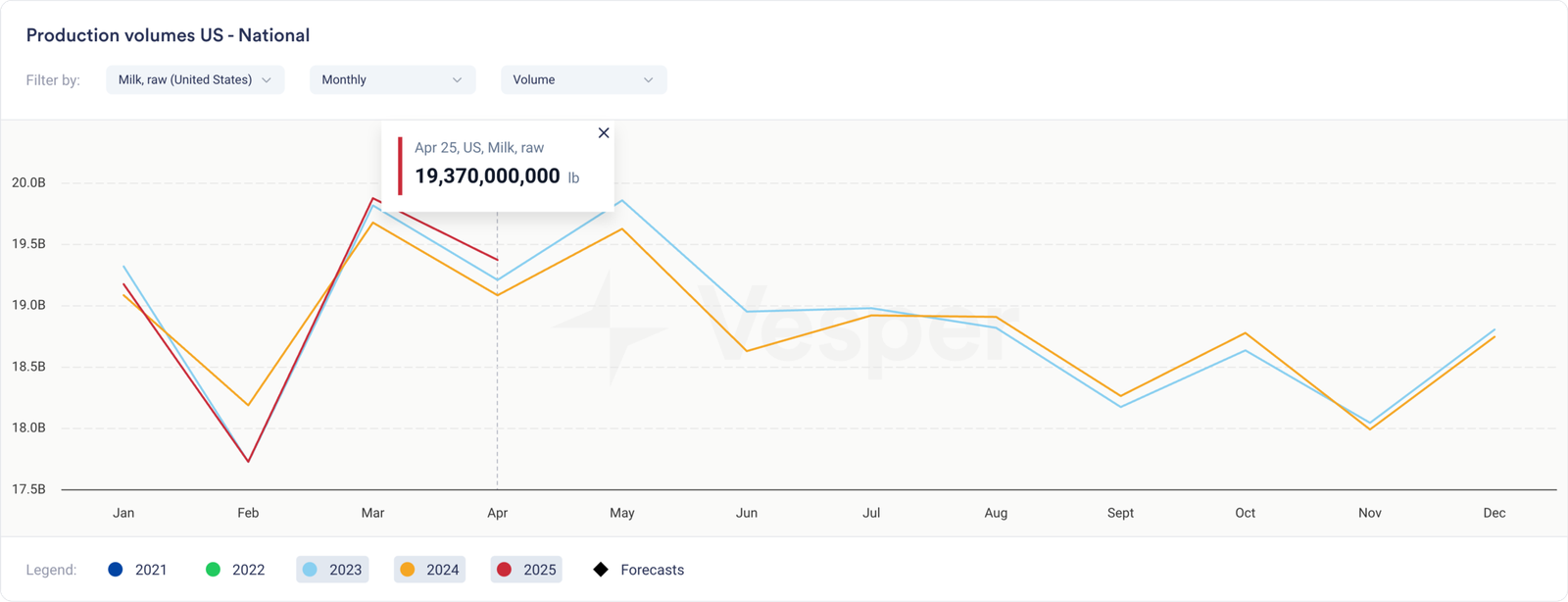Click the 19,370,000,000 value in tooltip
The width and height of the screenshot is (1568, 602).
point(487,176)
